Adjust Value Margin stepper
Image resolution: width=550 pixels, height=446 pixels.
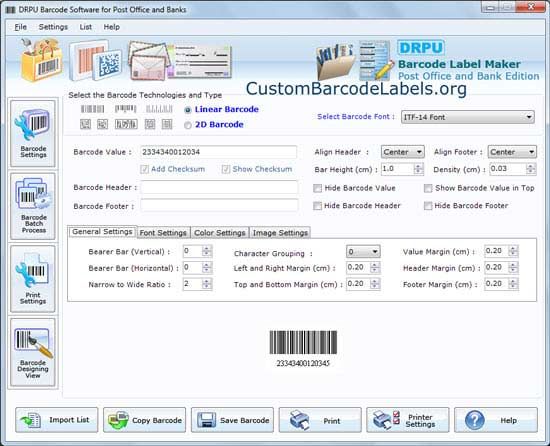coord(513,251)
